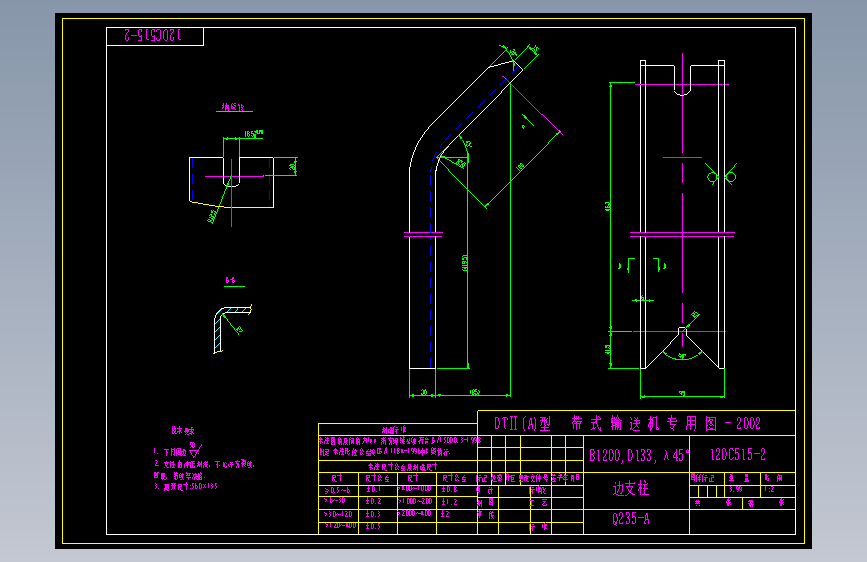Click the tolerance cell '±1.2'
Screen dimensions: 867x562
pyautogui.click(x=450, y=502)
